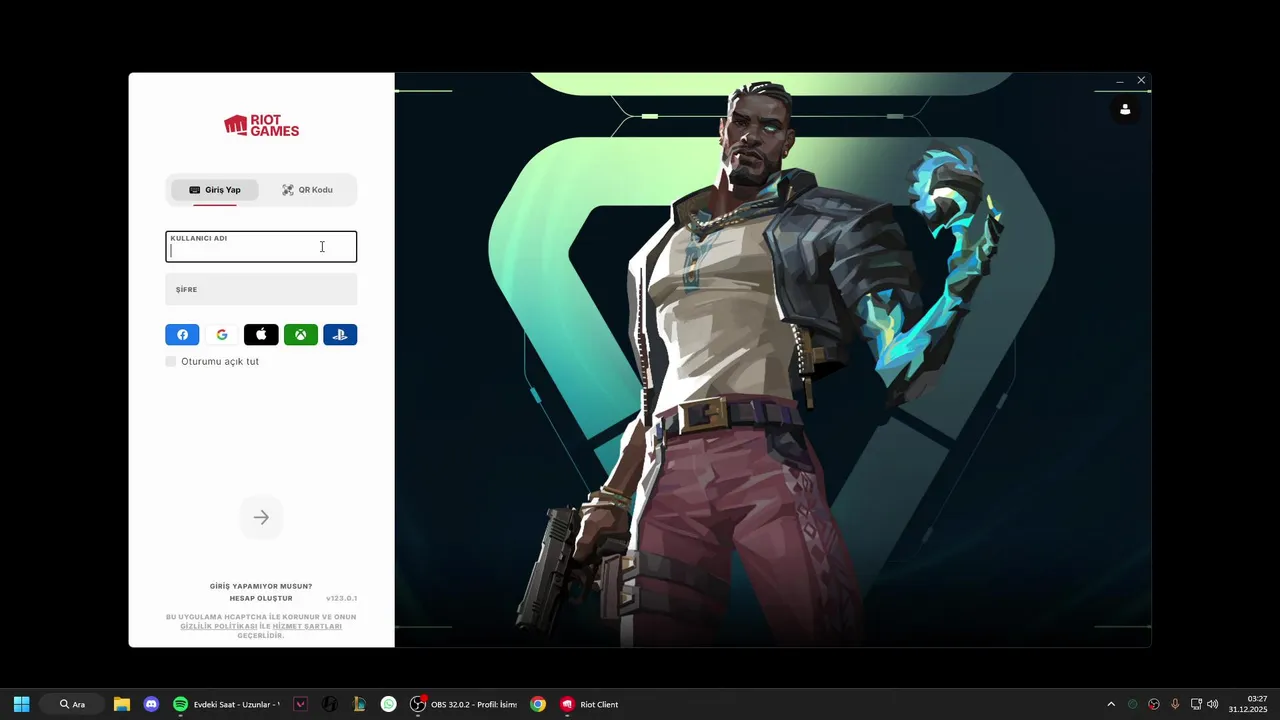Open Discord from the taskbar
The height and width of the screenshot is (720, 1280).
(151, 704)
